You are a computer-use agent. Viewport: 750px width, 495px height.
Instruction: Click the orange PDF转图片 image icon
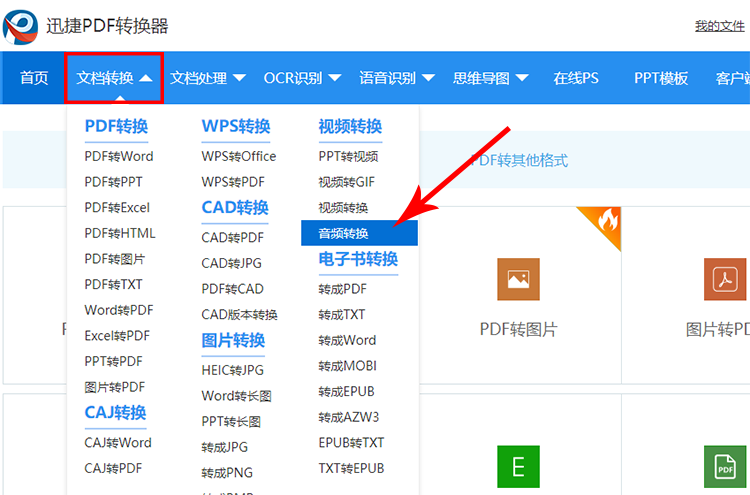coord(518,279)
